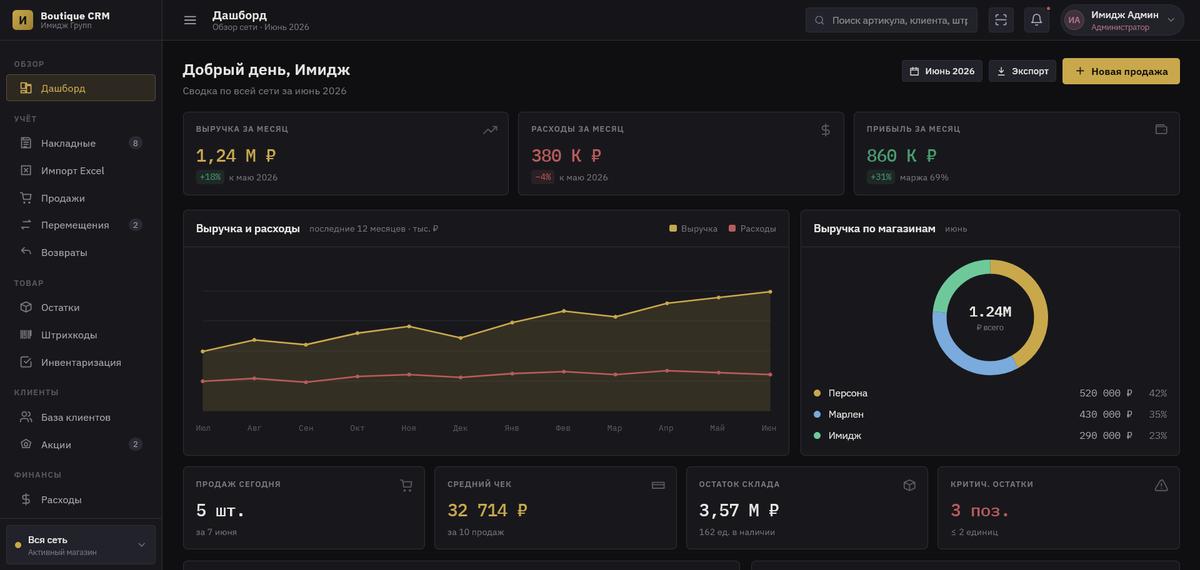Open Акции section

click(81, 444)
